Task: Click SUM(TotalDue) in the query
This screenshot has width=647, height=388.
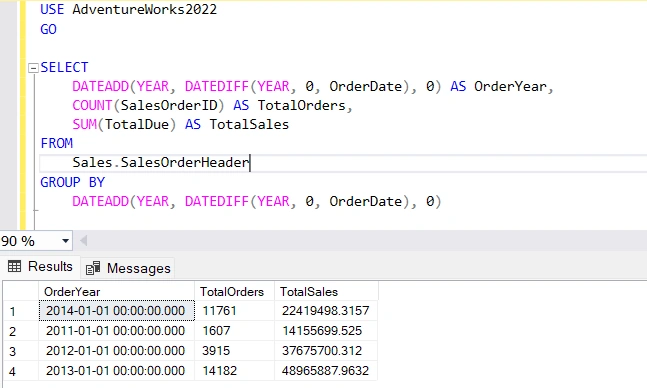Action: [124, 125]
